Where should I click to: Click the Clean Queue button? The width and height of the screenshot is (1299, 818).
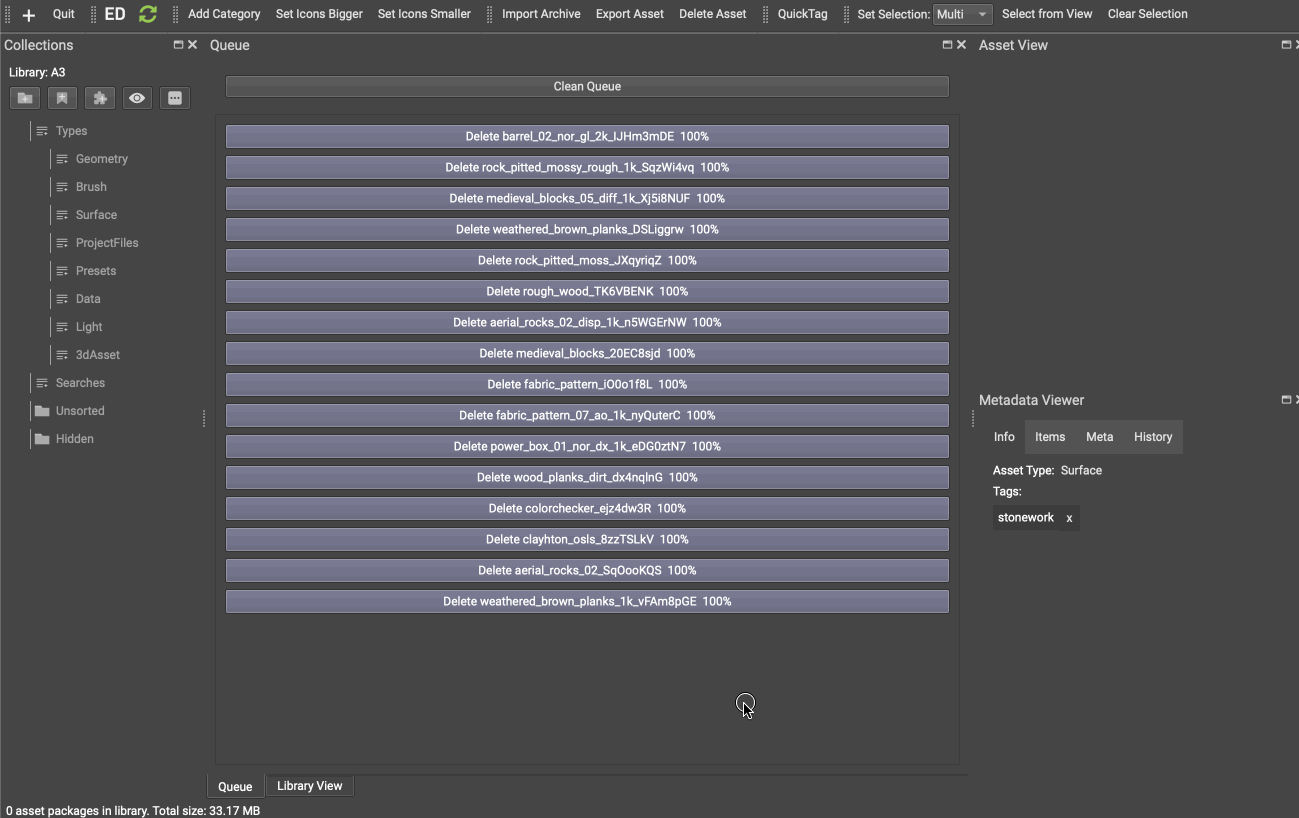coord(587,87)
